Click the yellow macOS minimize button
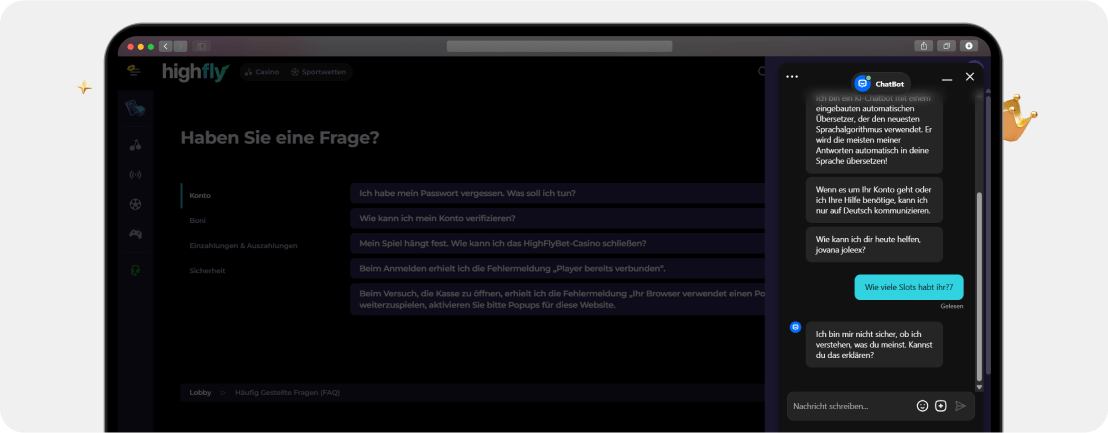The height and width of the screenshot is (433, 1108). (141, 47)
